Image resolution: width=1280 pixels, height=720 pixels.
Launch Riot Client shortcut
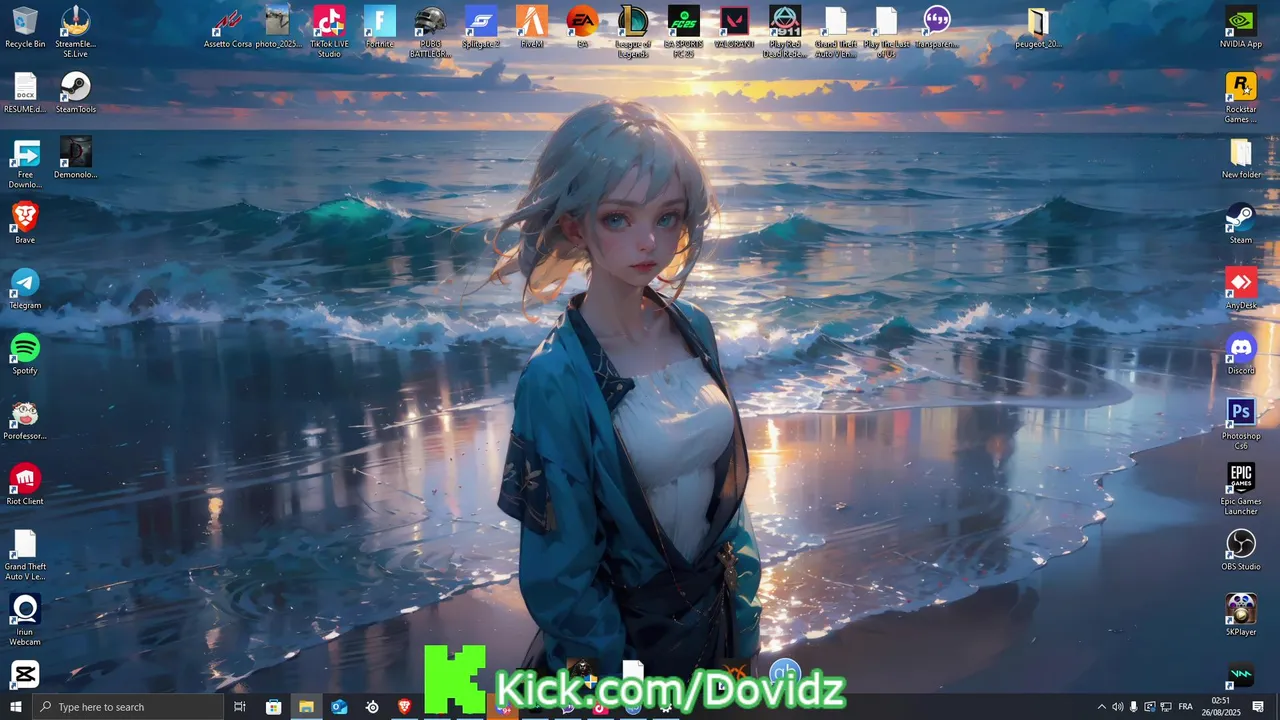tap(25, 485)
